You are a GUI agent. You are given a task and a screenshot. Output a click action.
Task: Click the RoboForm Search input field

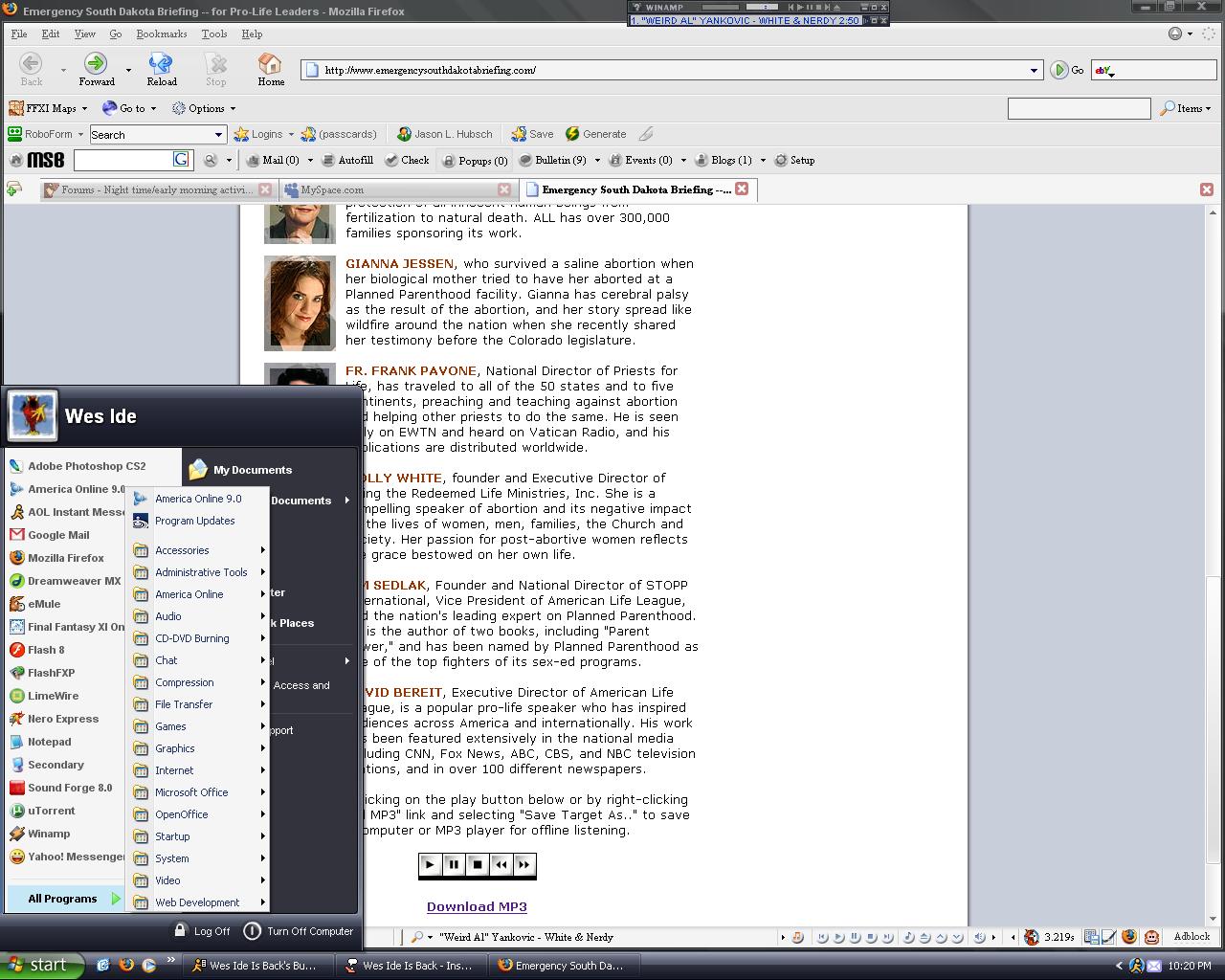[150, 135]
